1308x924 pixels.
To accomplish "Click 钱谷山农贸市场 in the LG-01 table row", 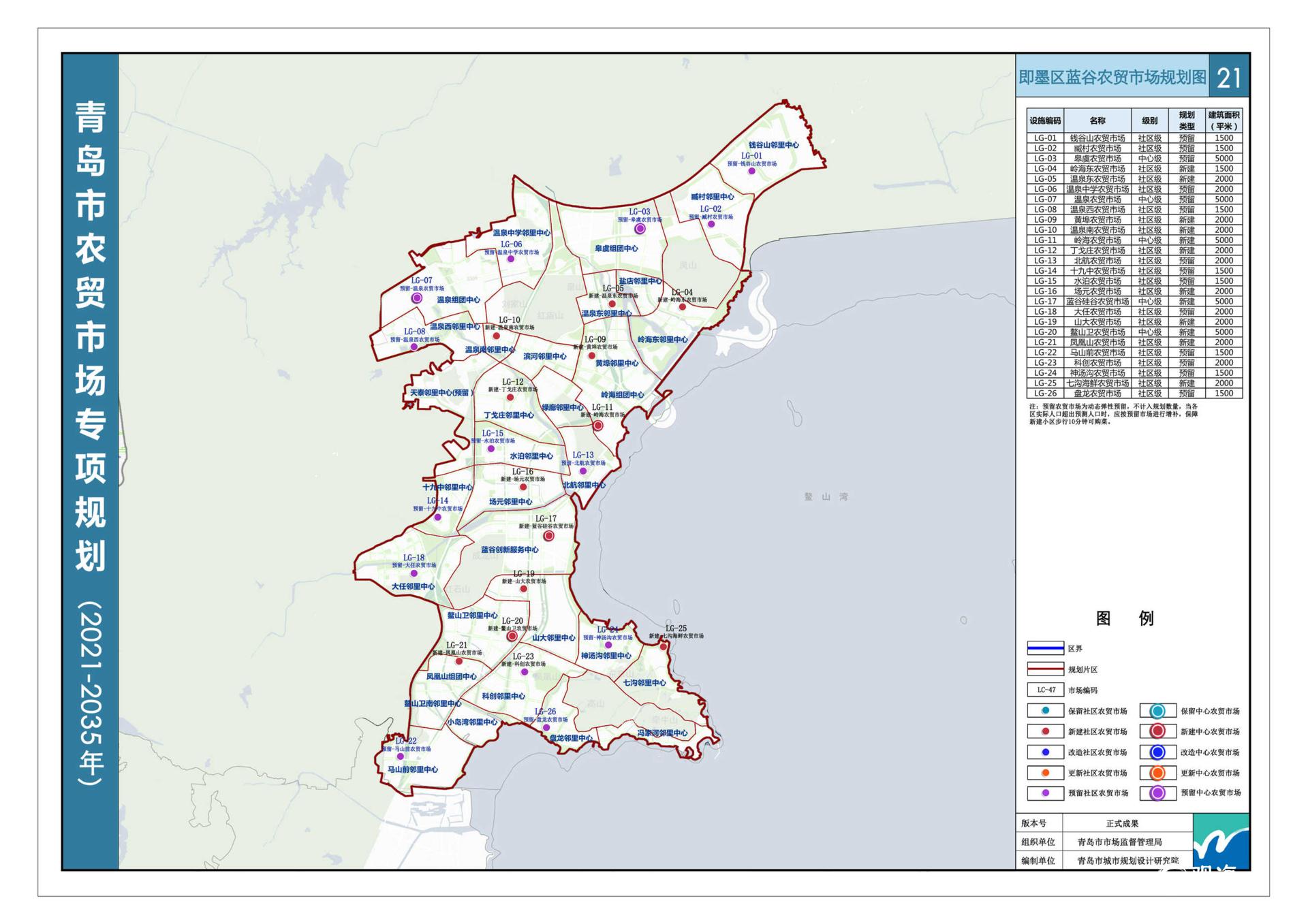I will click(x=1097, y=138).
